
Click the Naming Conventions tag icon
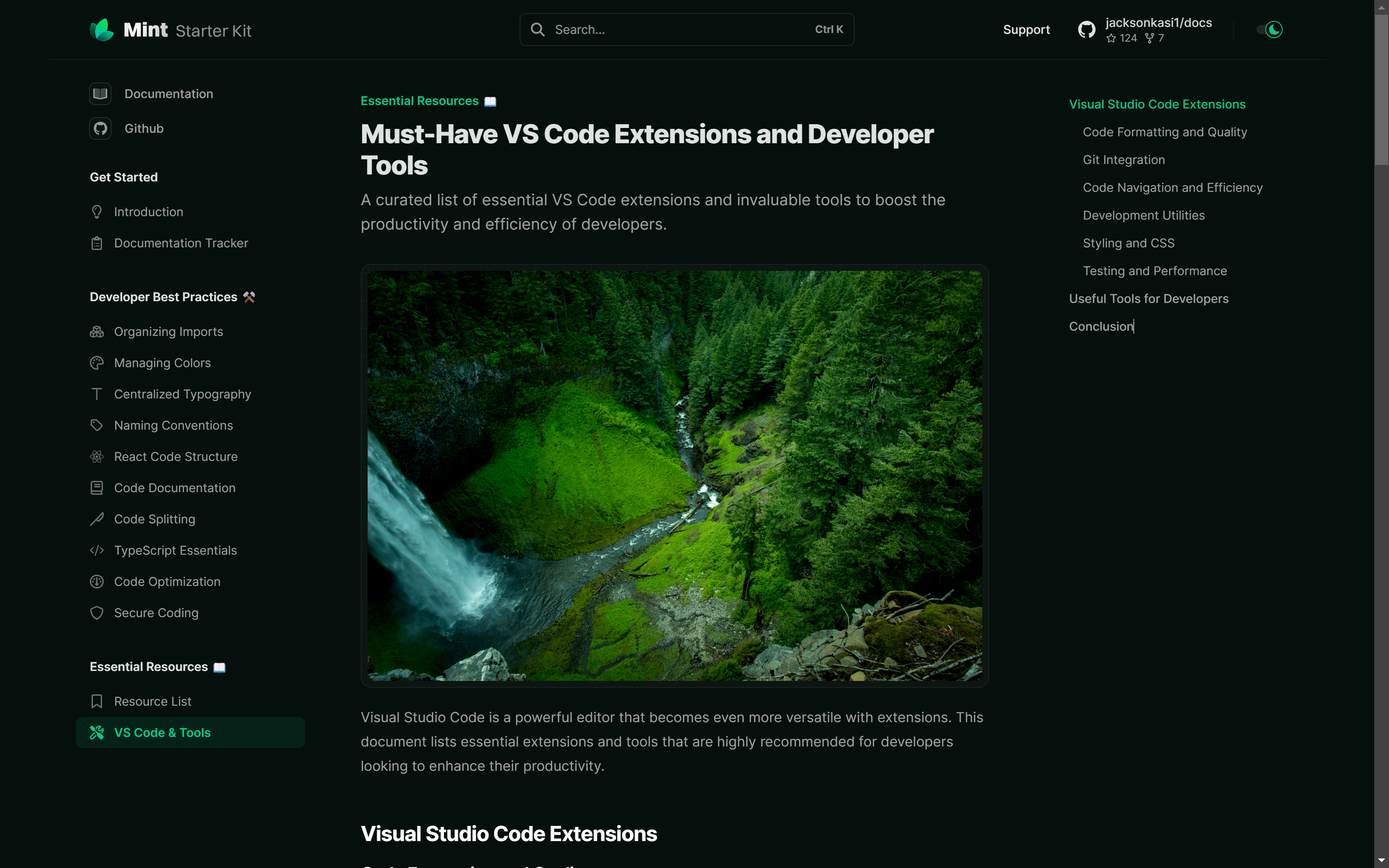click(97, 425)
